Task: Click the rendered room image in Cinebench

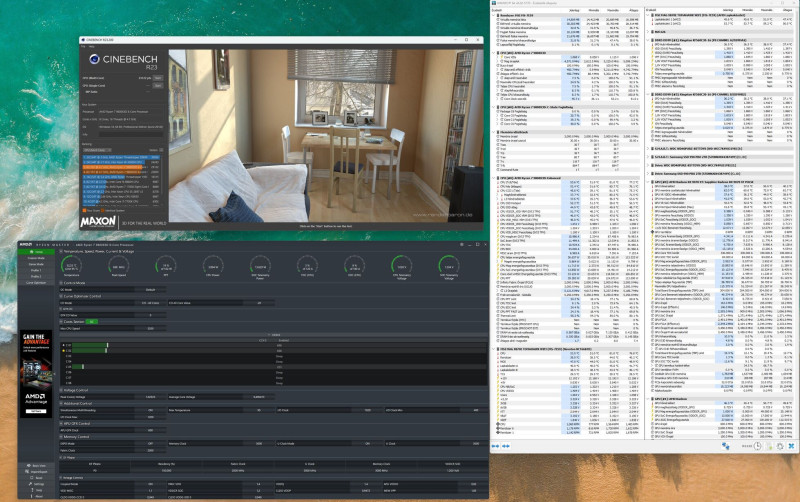Action: [x=326, y=135]
